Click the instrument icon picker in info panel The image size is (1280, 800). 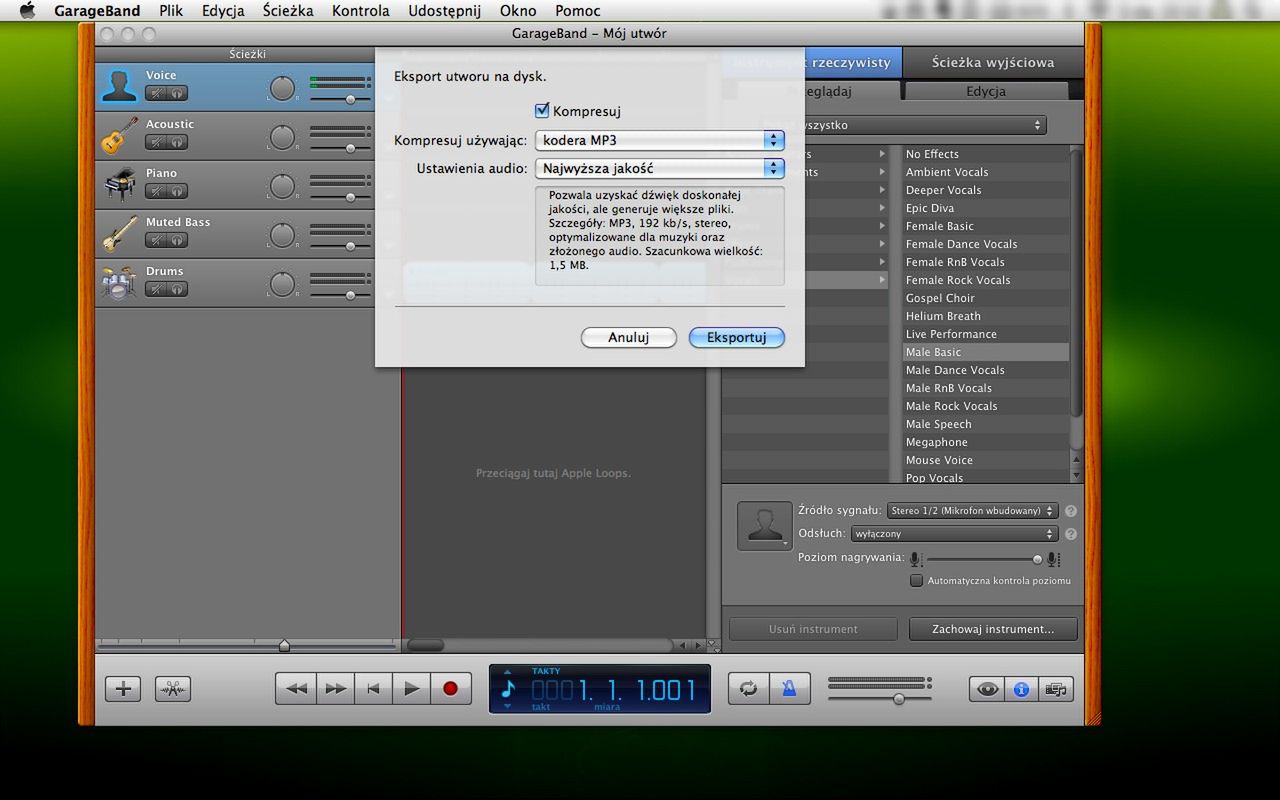click(764, 526)
